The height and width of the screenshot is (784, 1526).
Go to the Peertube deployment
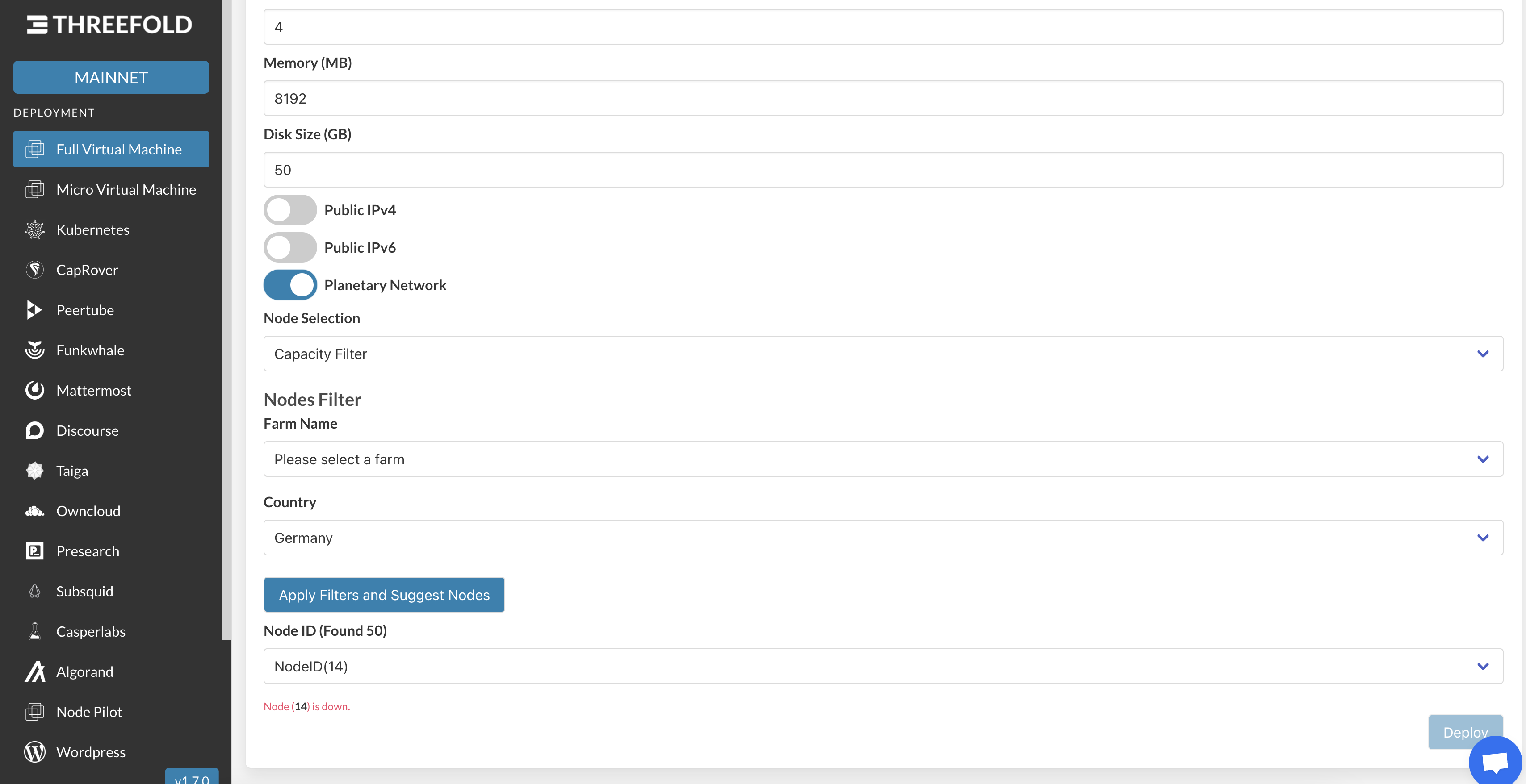(111, 310)
